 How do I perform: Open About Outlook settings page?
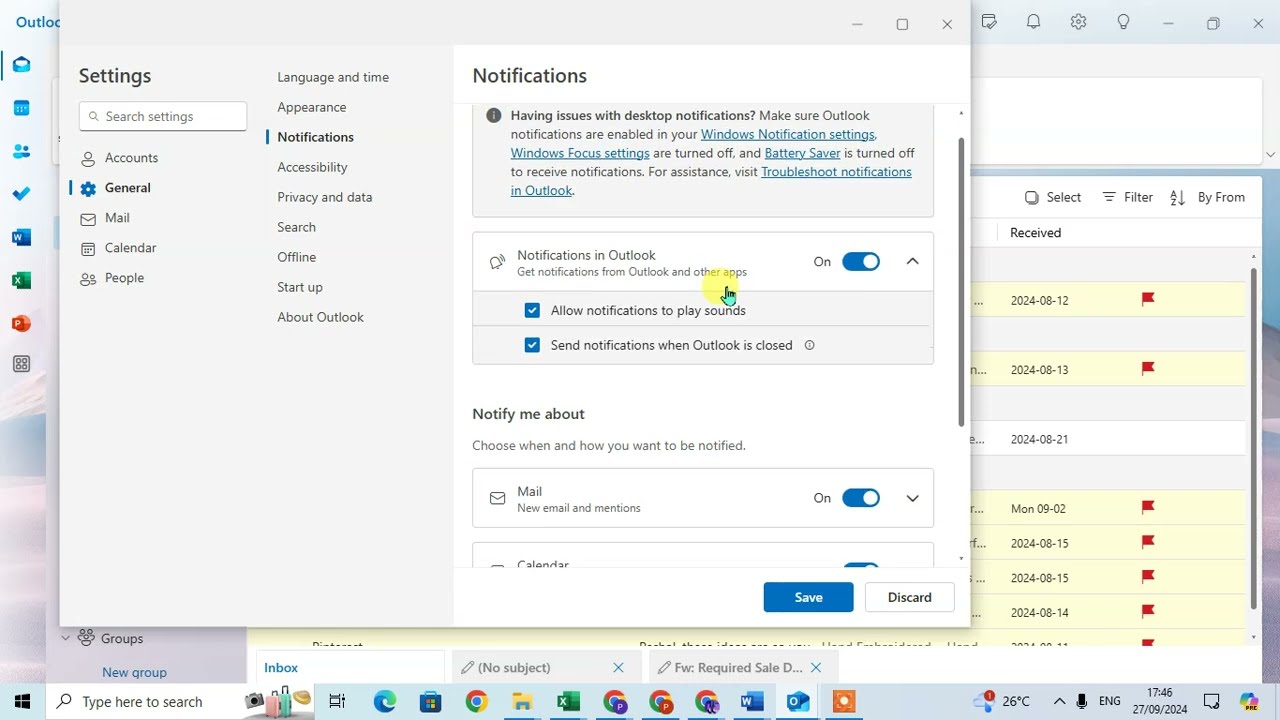point(320,317)
